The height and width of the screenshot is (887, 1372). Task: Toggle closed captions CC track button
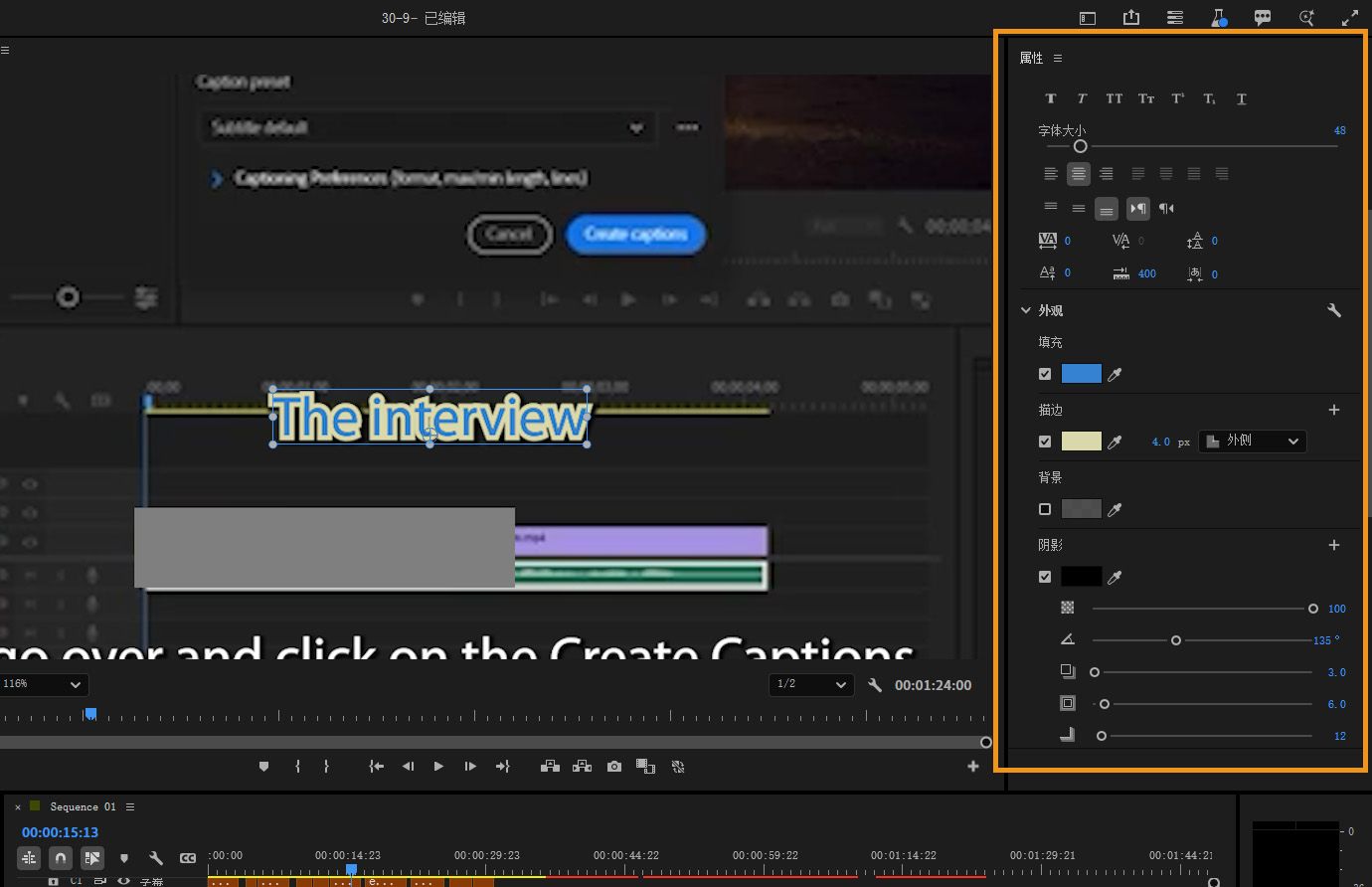188,857
